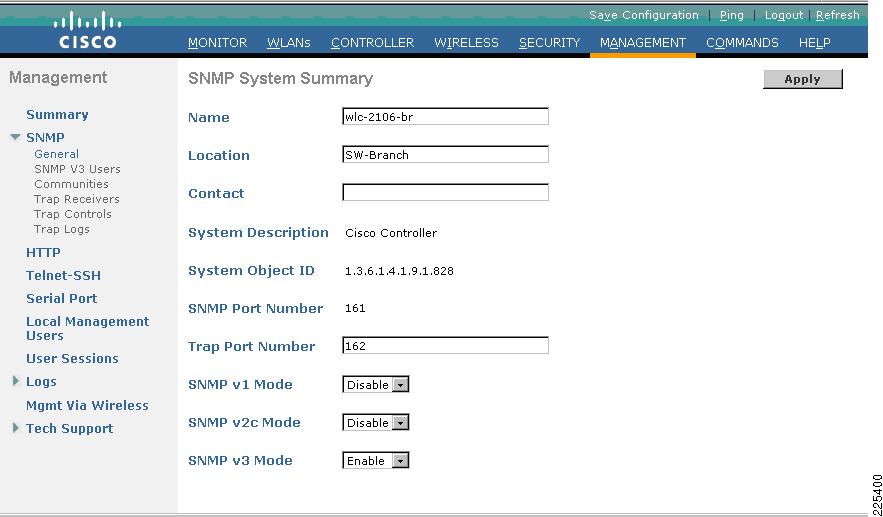This screenshot has width=883, height=517.
Task: Click the Ping link
Action: pos(732,15)
